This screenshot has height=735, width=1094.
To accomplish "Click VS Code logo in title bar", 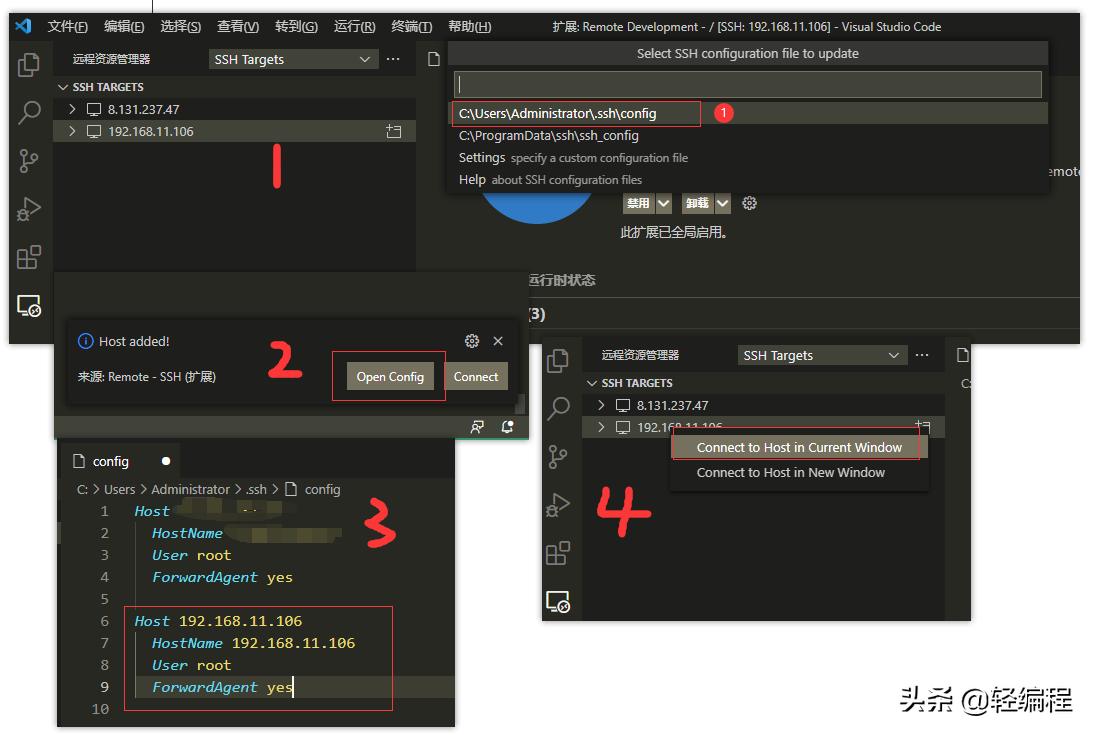I will 24,27.
